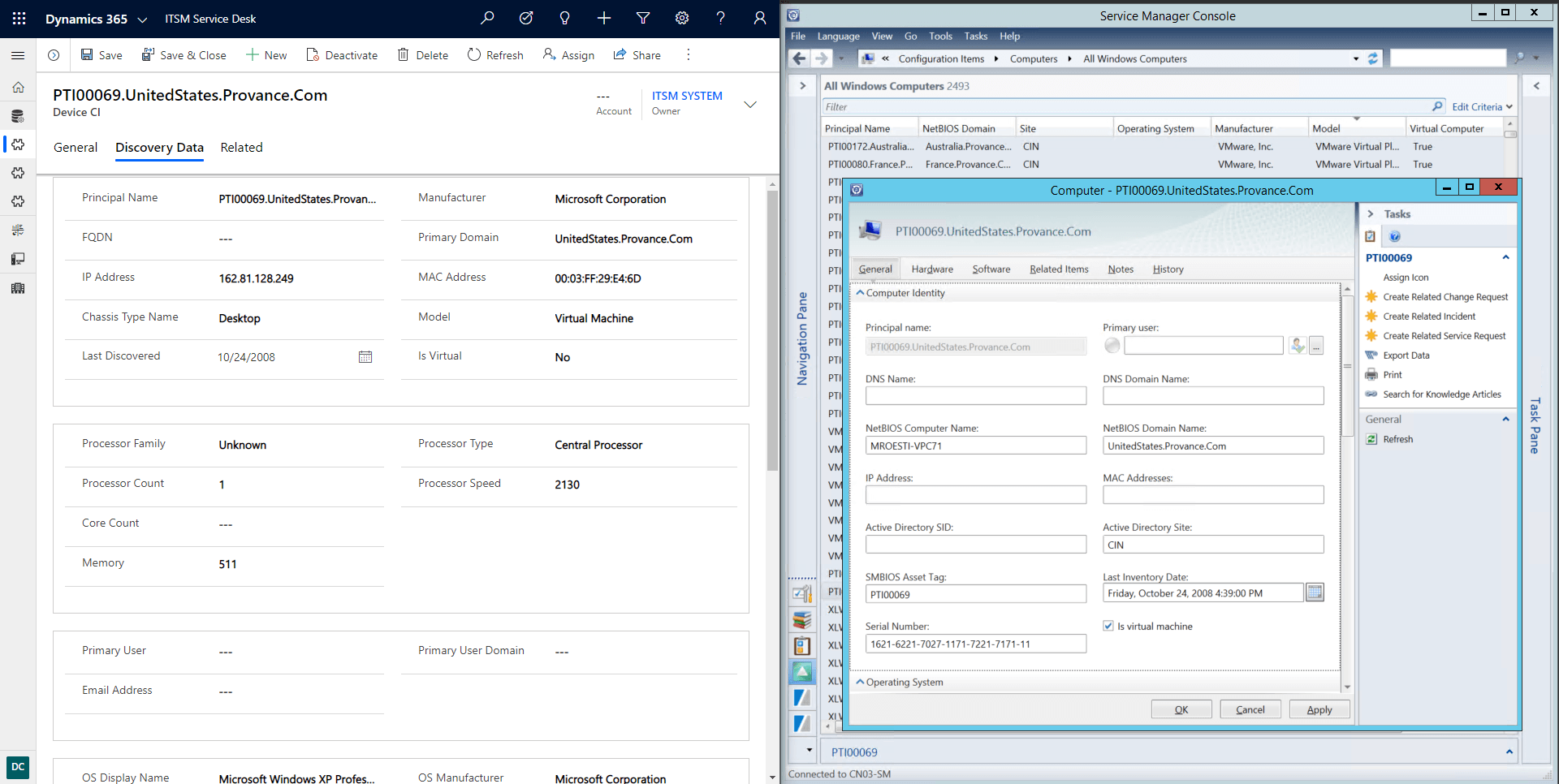The image size is (1559, 784).
Task: Click the Cancel button in Computer dialog
Action: [1250, 709]
